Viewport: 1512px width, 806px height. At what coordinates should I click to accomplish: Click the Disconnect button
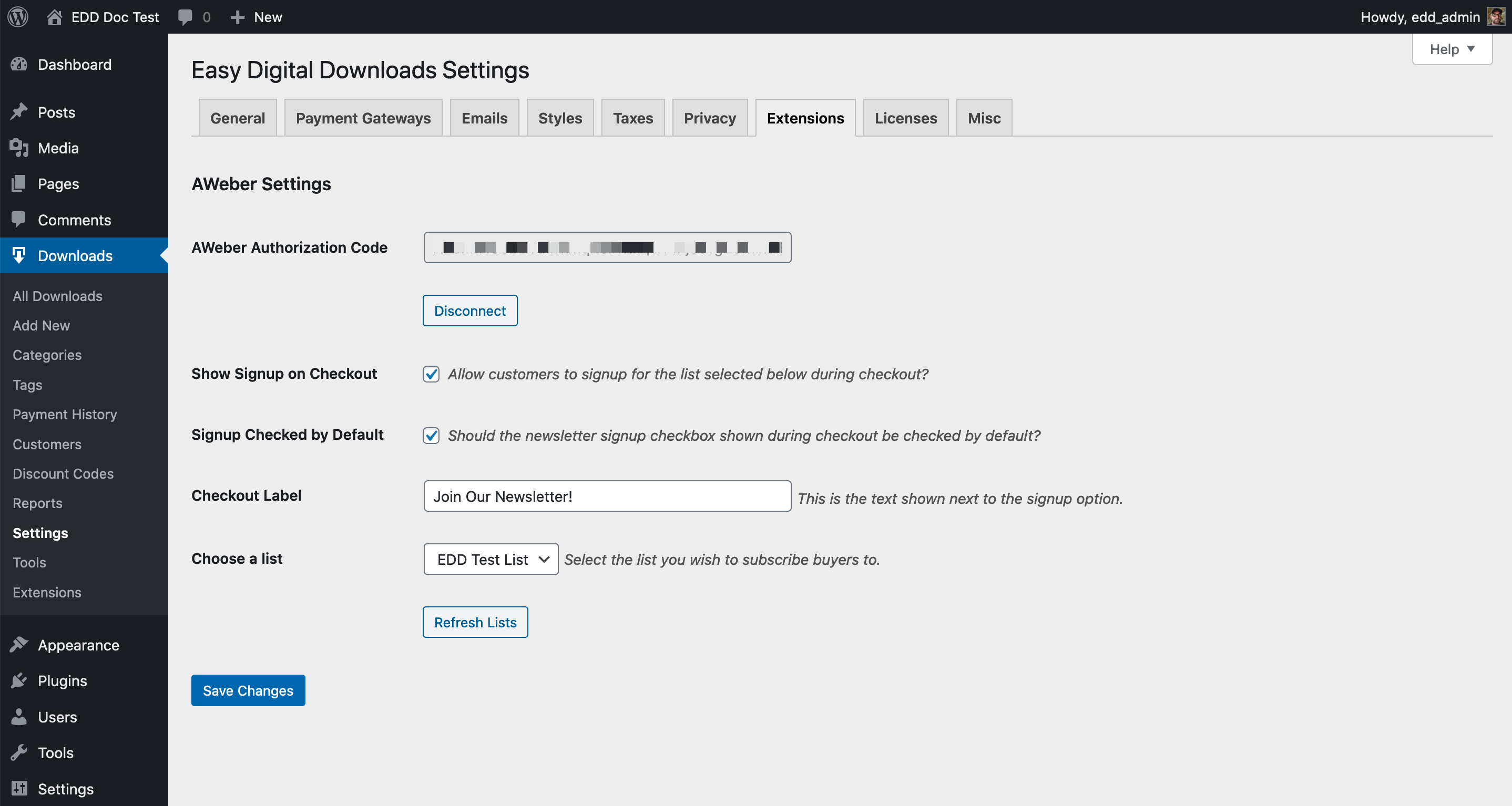click(469, 311)
